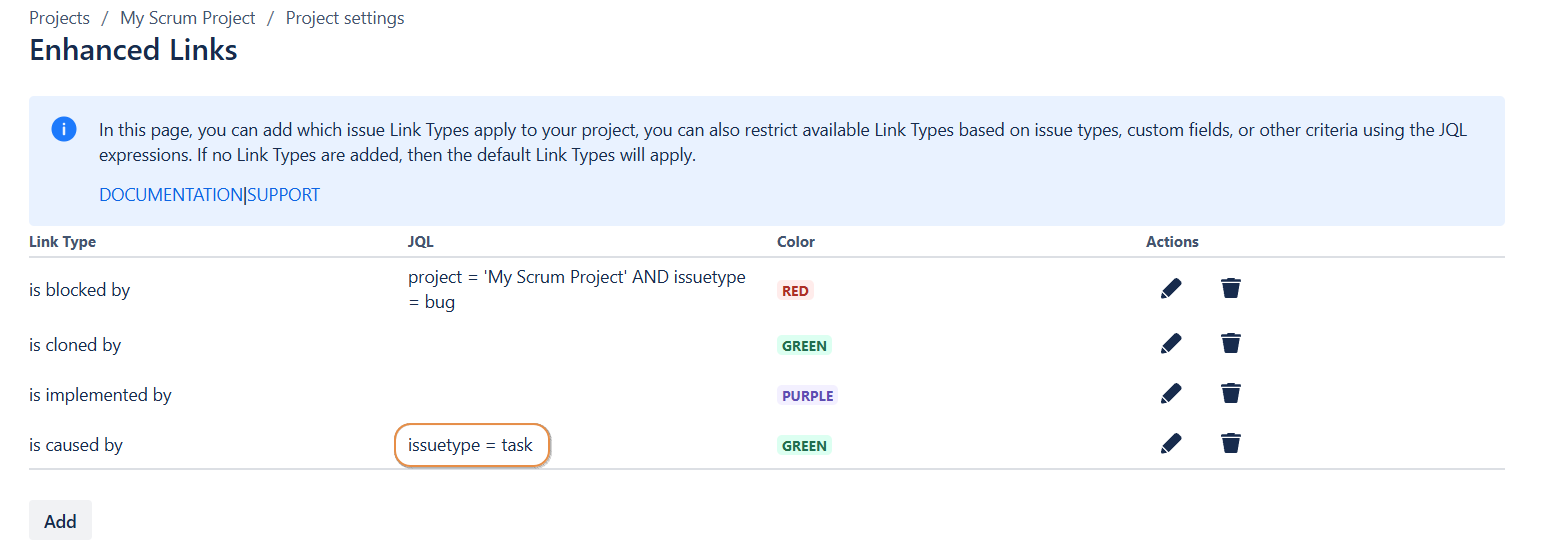Screen dimensions: 1543x552
Task: Delete the 'is caused by' link type
Action: (1231, 443)
